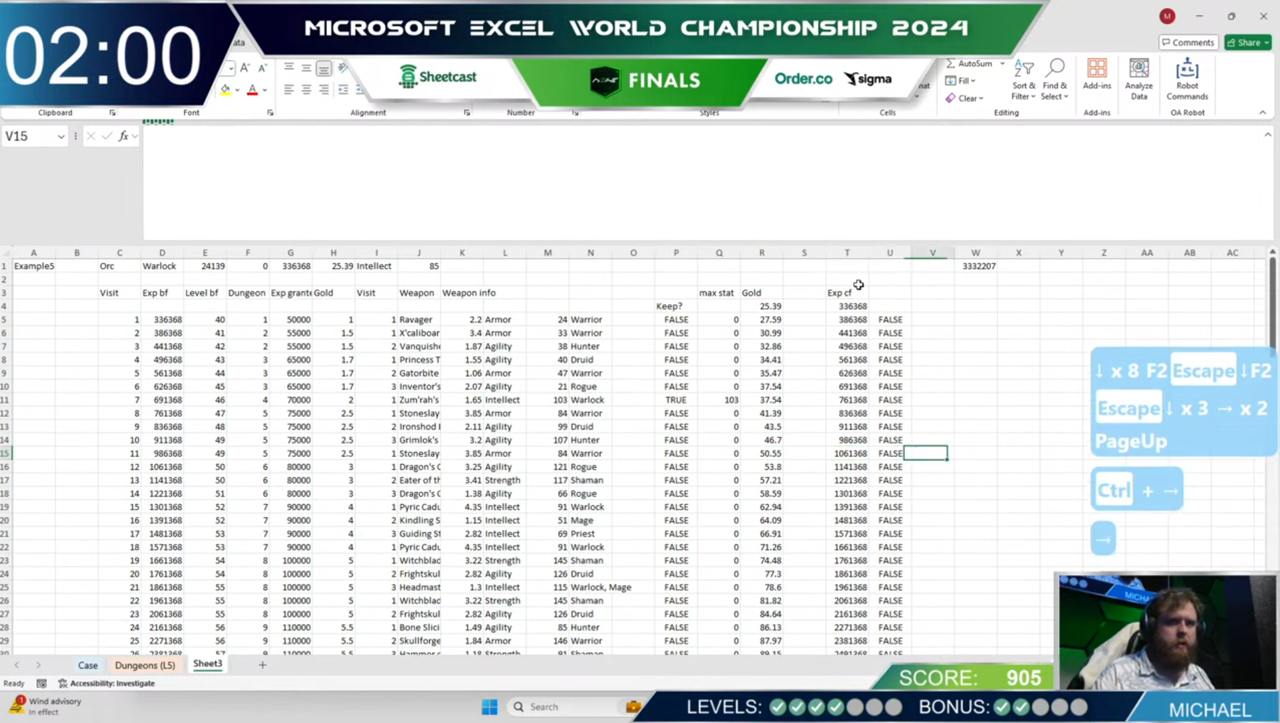Apply the yellow Fill Color bucket
Screen dimensions: 1280x723
[226, 90]
